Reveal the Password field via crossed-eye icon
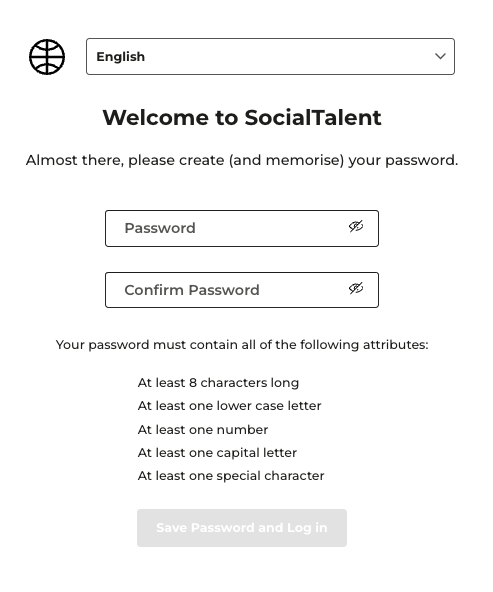 pos(356,226)
